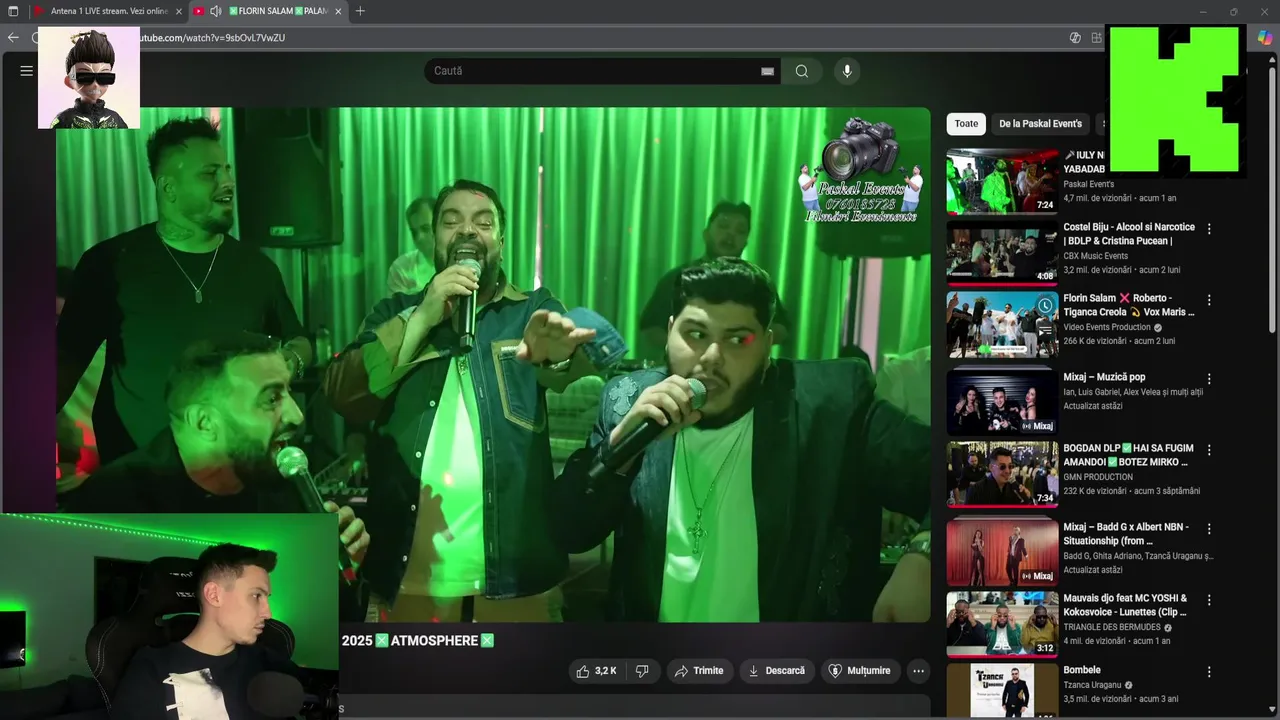
Task: Click the video player to pause
Action: 493,365
